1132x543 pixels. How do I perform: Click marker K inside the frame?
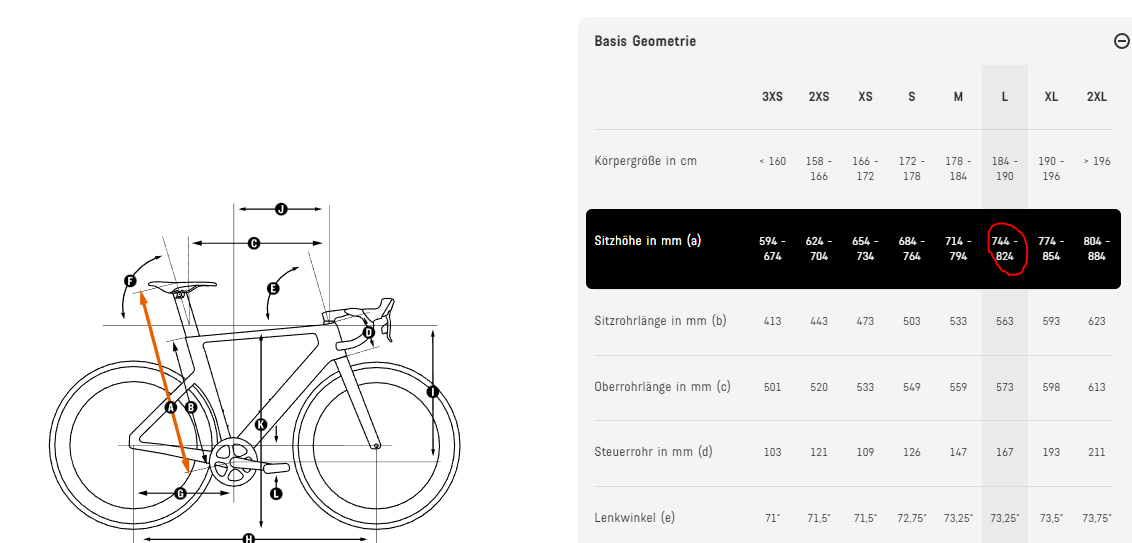[x=261, y=425]
